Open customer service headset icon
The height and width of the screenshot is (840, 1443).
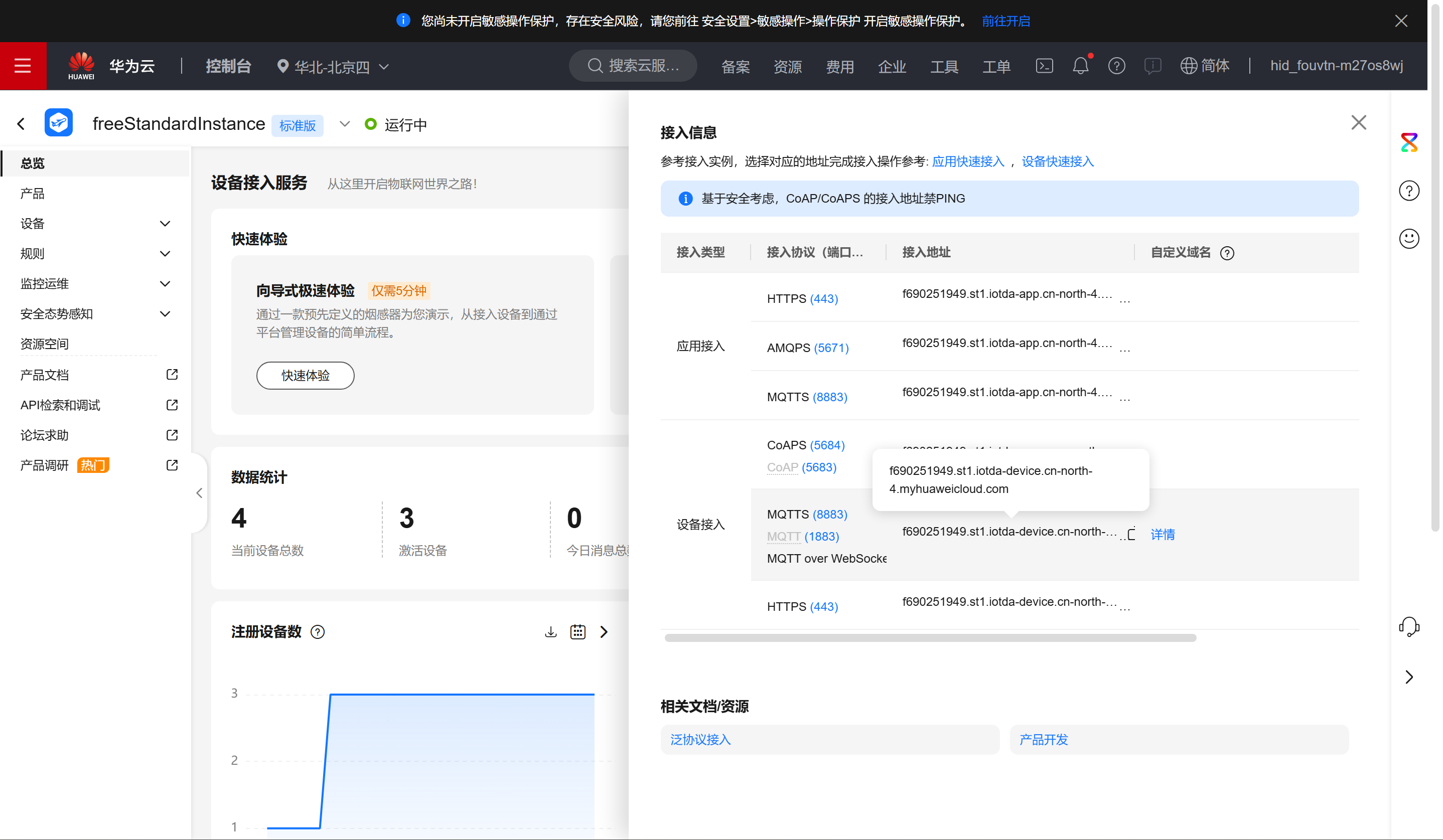[x=1409, y=626]
